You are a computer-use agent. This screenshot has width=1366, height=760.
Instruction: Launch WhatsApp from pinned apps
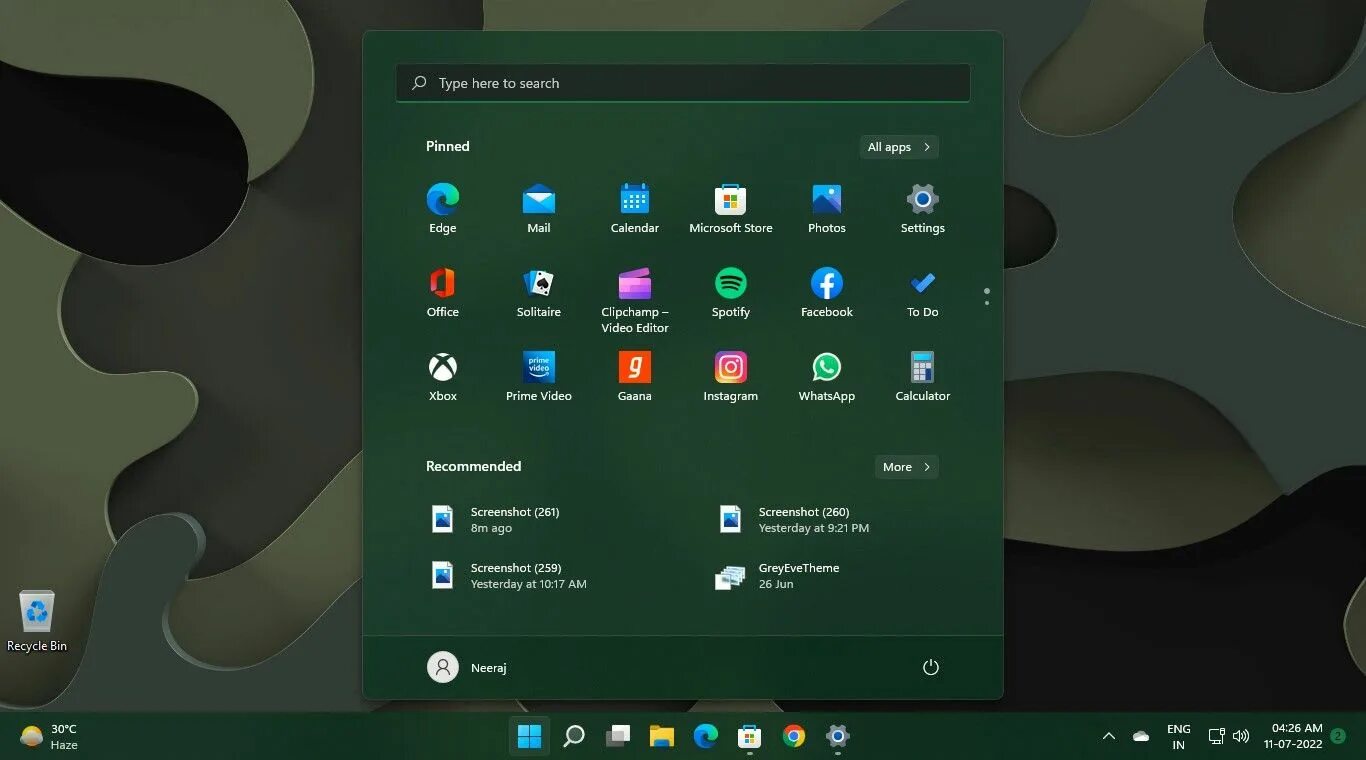point(827,376)
